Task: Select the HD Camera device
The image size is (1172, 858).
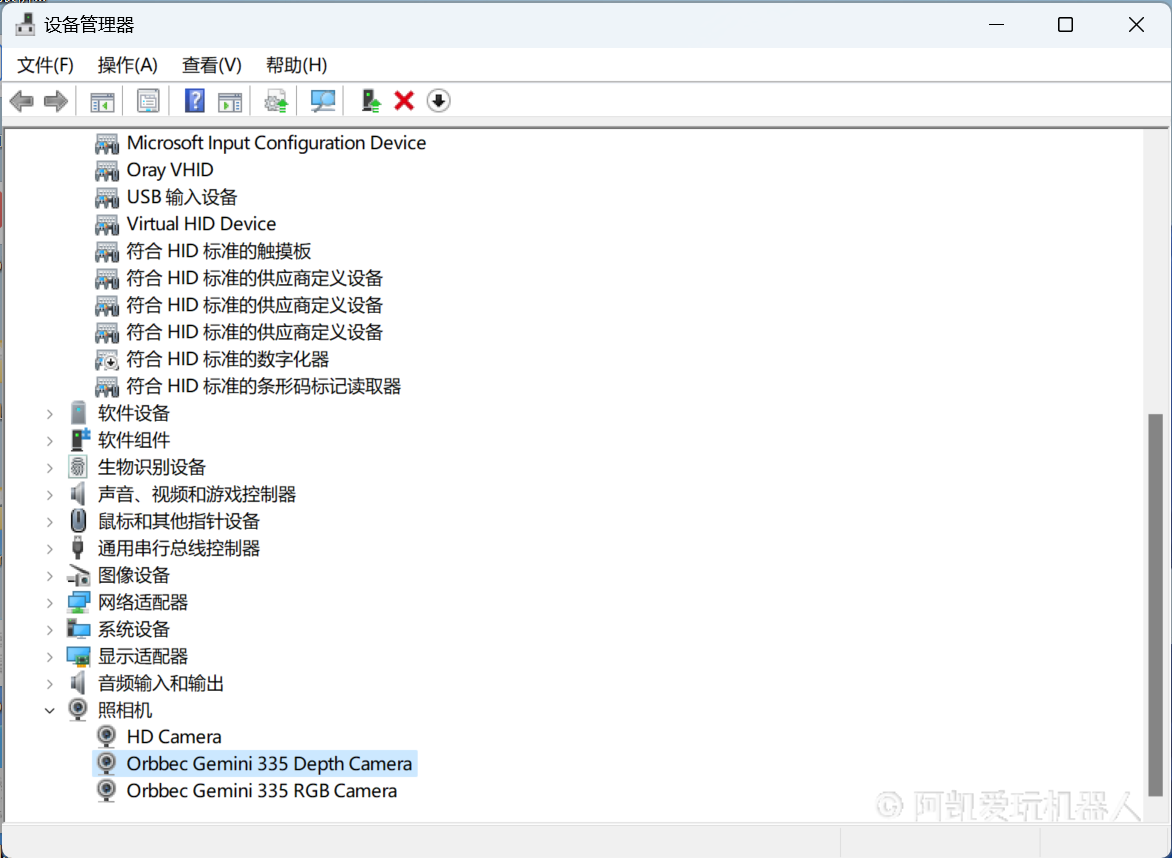Action: tap(173, 737)
